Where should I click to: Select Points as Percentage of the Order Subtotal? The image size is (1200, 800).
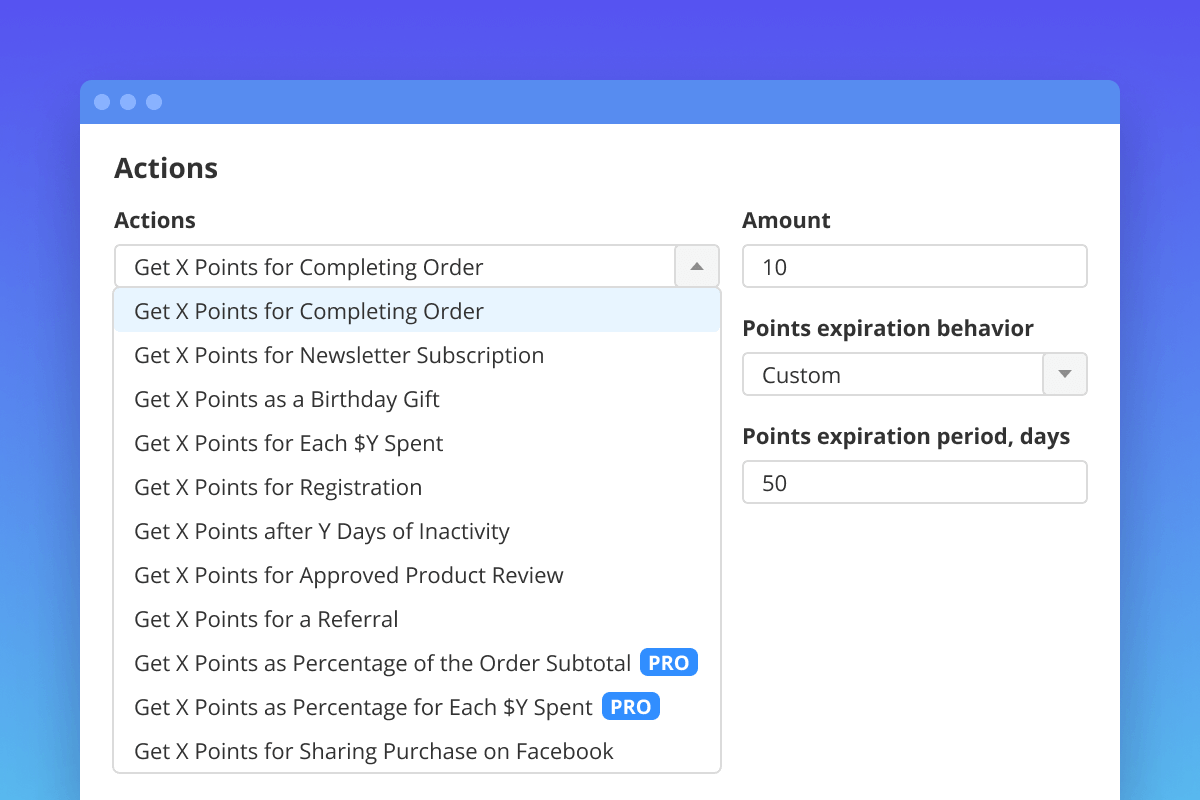pos(382,663)
